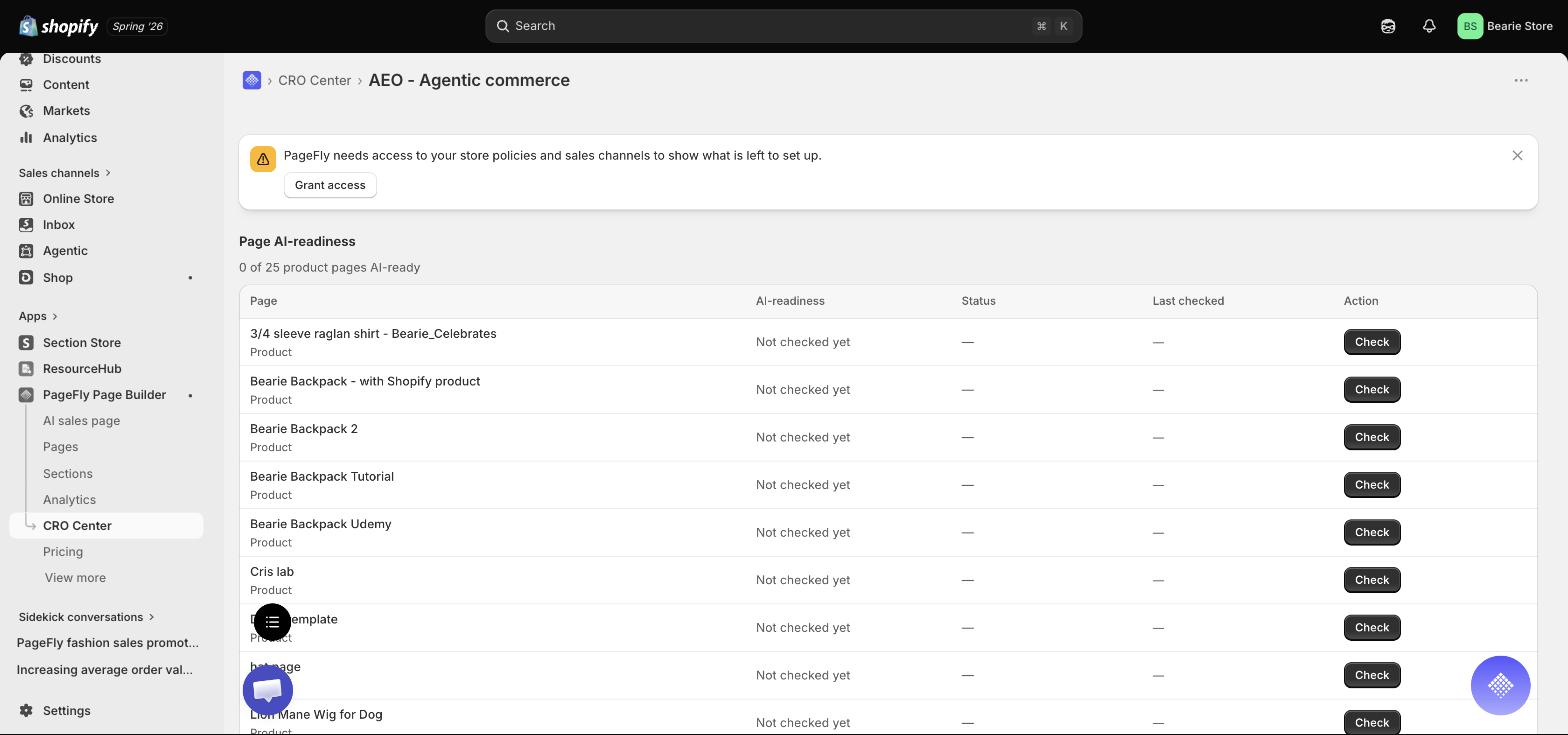
Task: Open the blue chat bubble widget
Action: point(268,690)
